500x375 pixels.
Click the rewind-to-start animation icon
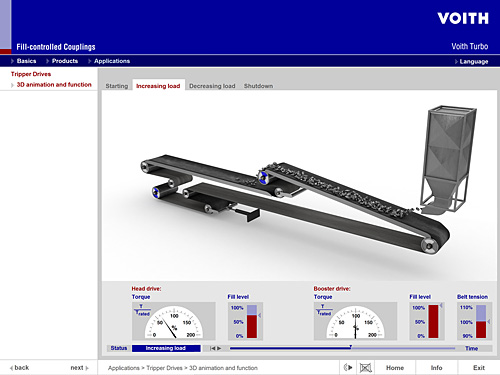[212, 348]
